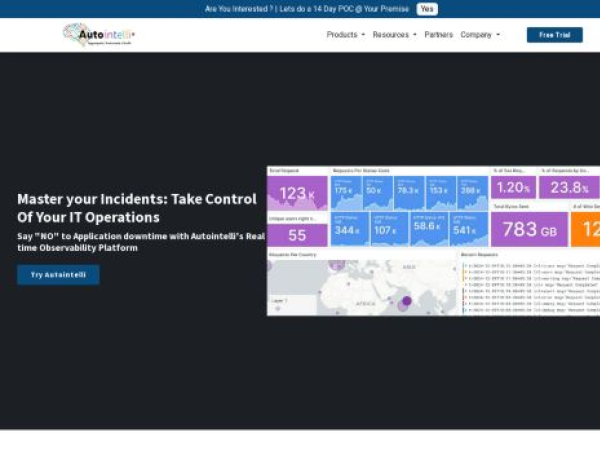Click Yes in the POC banner

pyautogui.click(x=427, y=9)
